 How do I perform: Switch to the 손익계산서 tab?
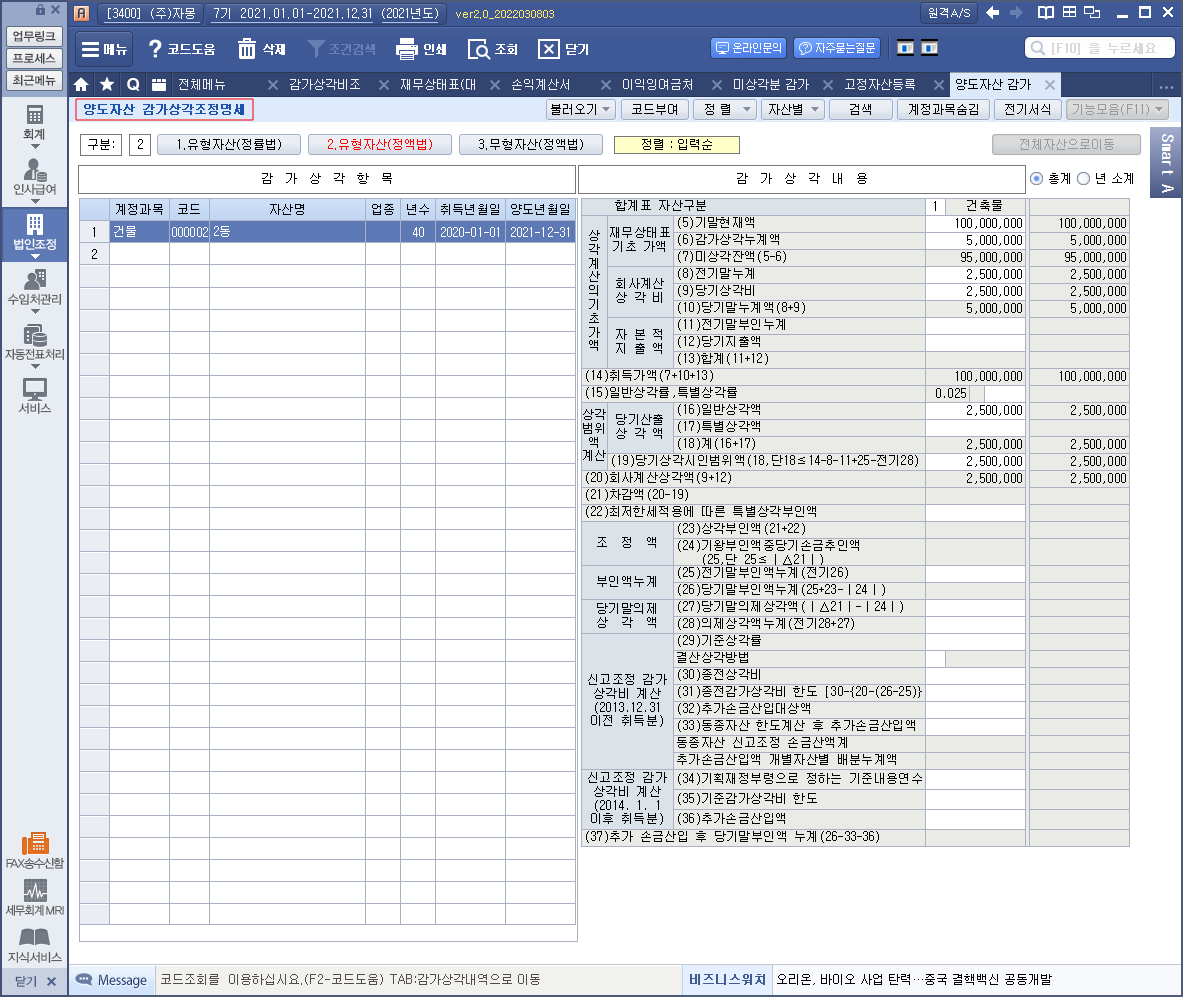[x=540, y=84]
